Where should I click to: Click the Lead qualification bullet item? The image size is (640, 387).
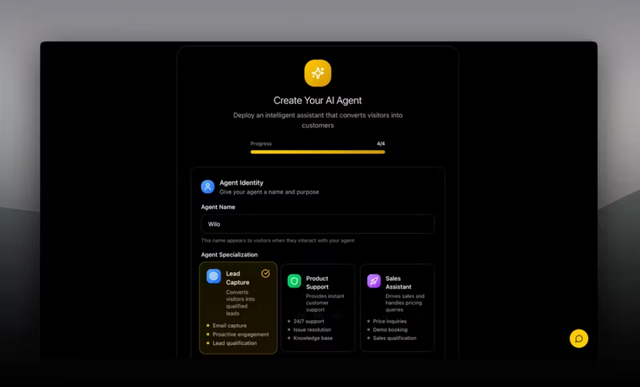click(235, 343)
